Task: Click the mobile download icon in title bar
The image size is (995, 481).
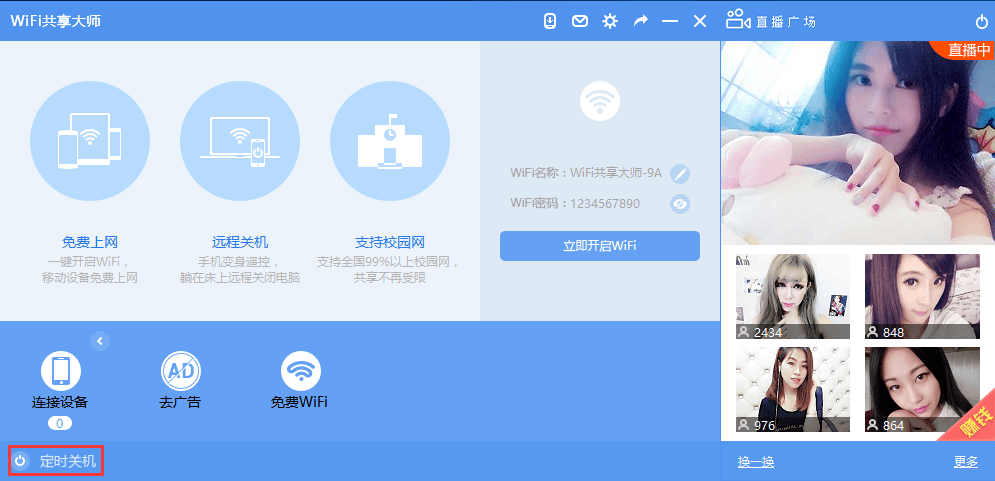Action: tap(550, 21)
